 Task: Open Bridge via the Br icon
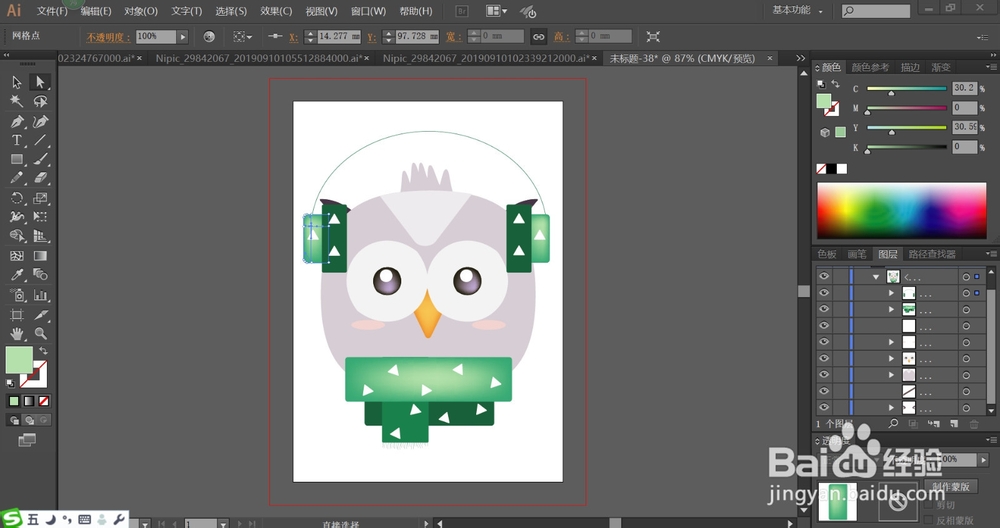pos(462,11)
